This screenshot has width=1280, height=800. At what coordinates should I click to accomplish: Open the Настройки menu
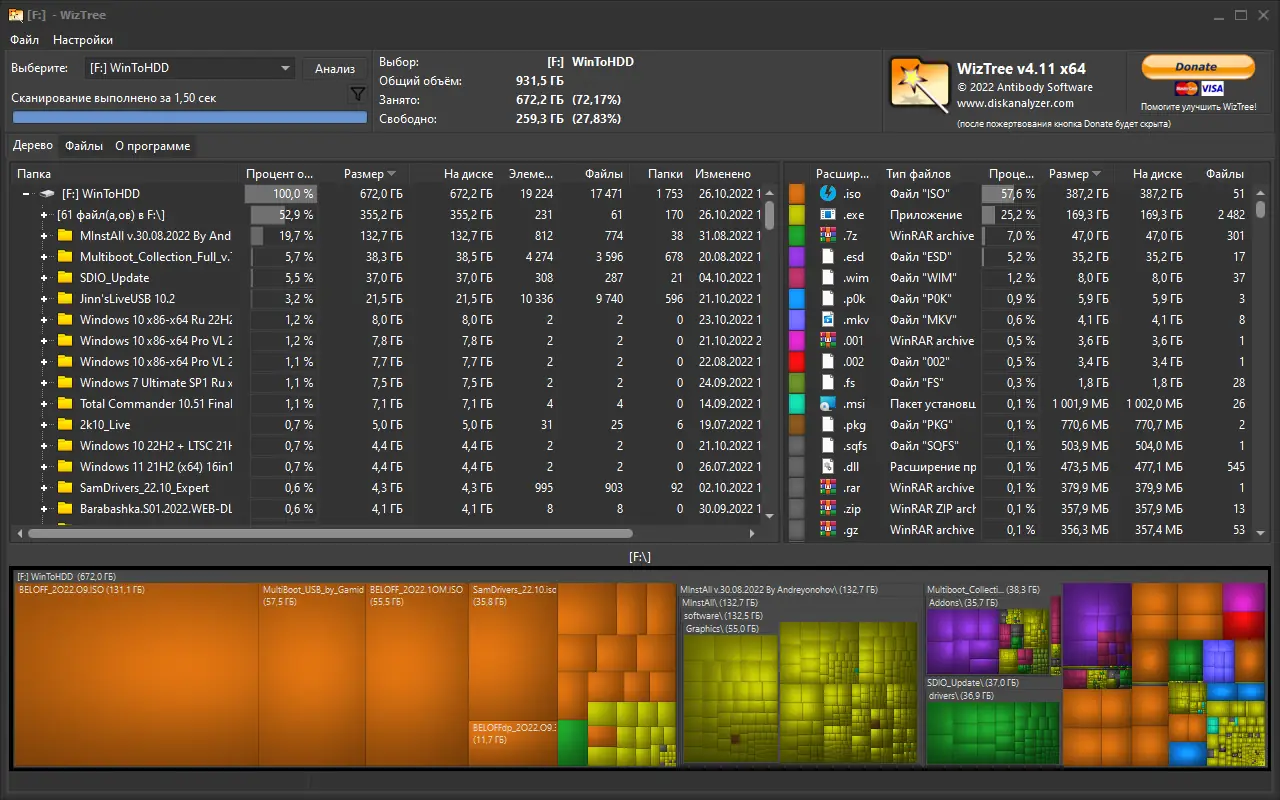(x=83, y=40)
